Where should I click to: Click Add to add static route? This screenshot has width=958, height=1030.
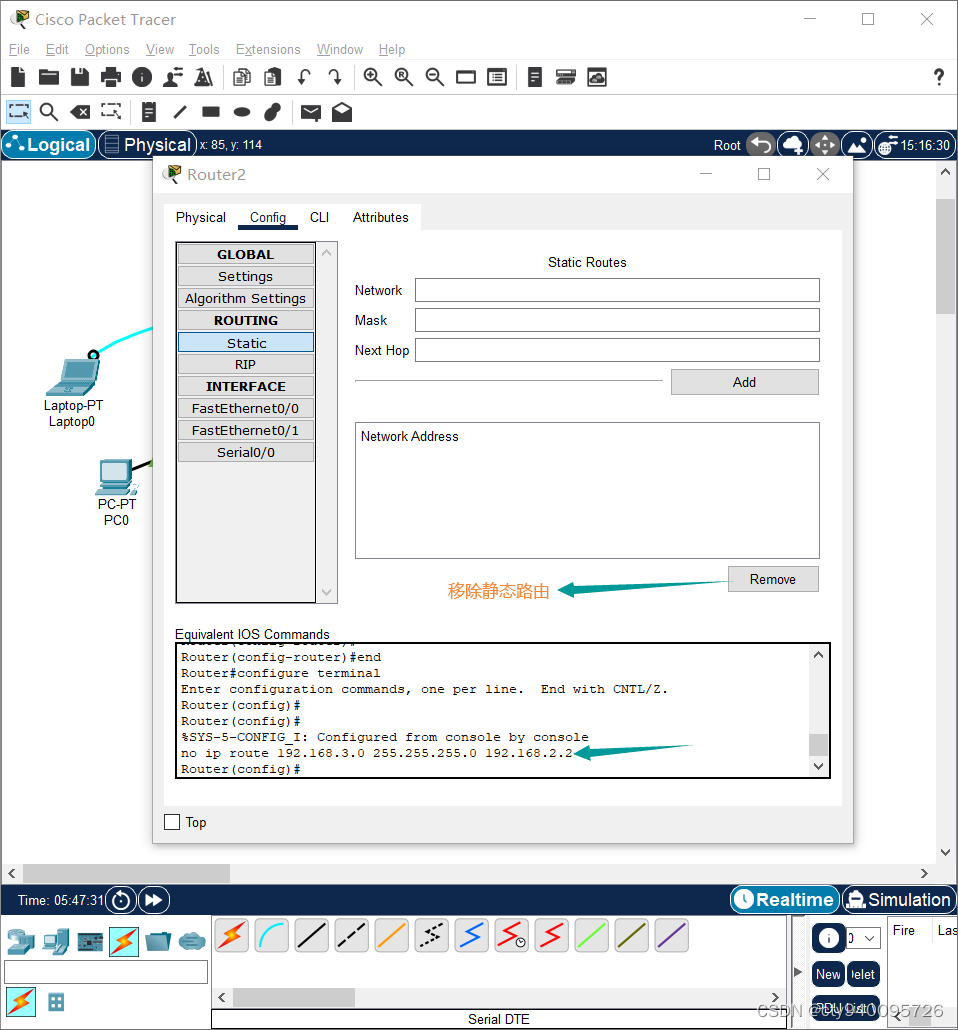[x=744, y=382]
